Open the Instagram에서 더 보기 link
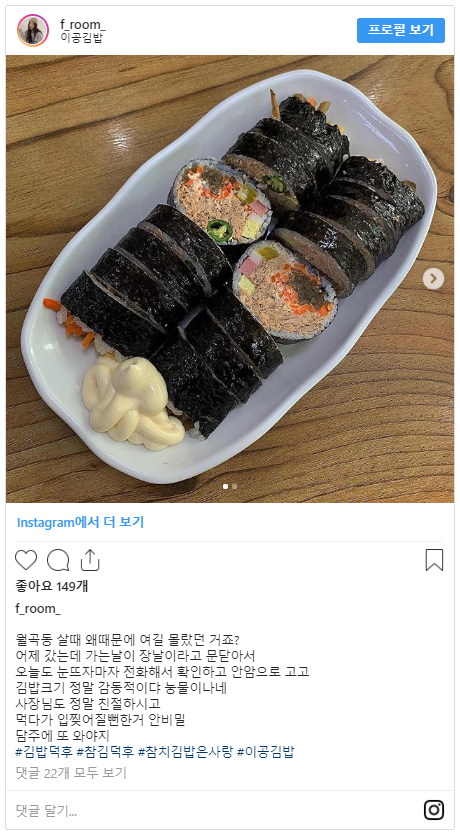The image size is (460, 833). pos(80,522)
